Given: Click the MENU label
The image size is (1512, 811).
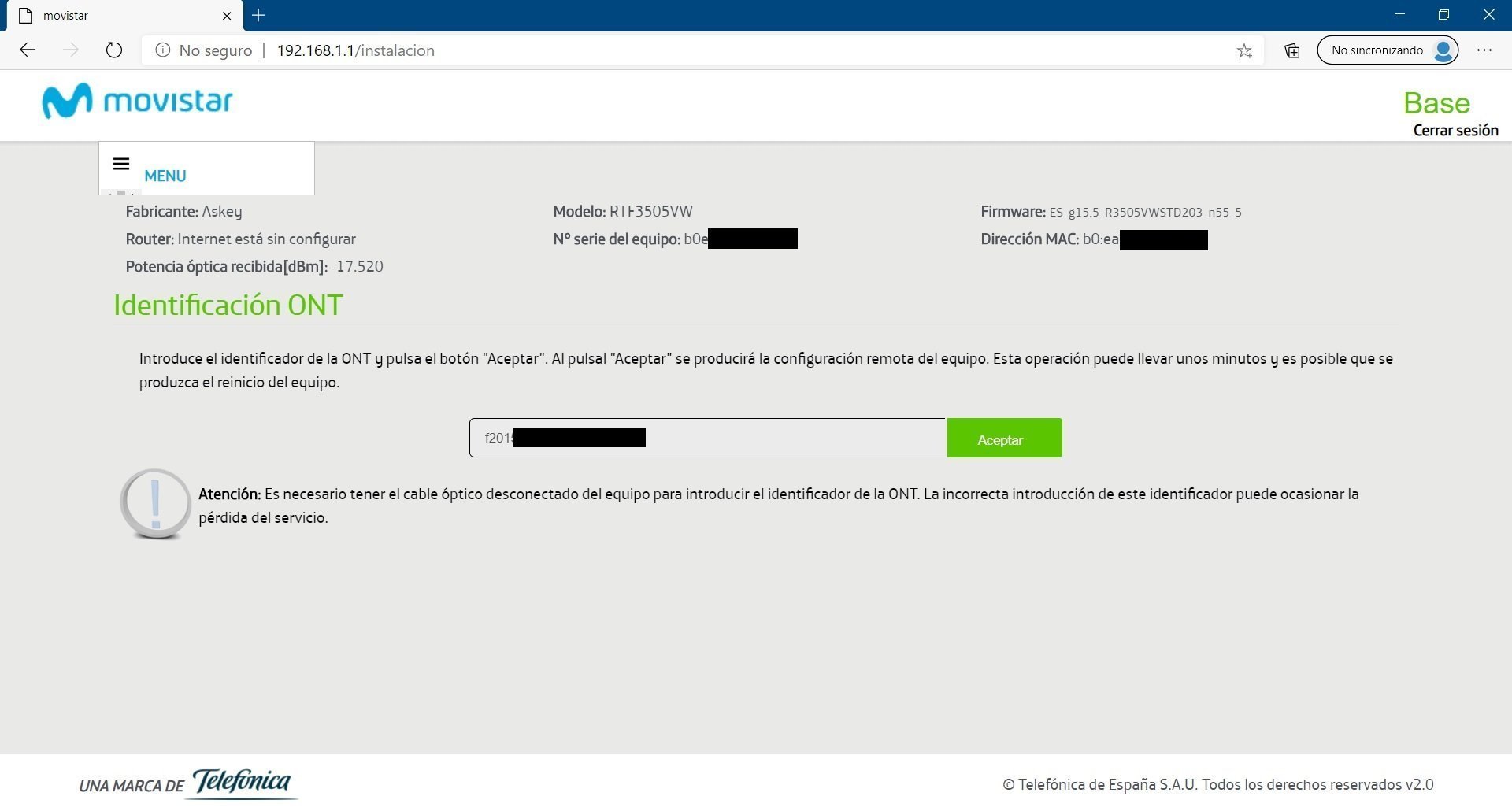Looking at the screenshot, I should pyautogui.click(x=165, y=176).
